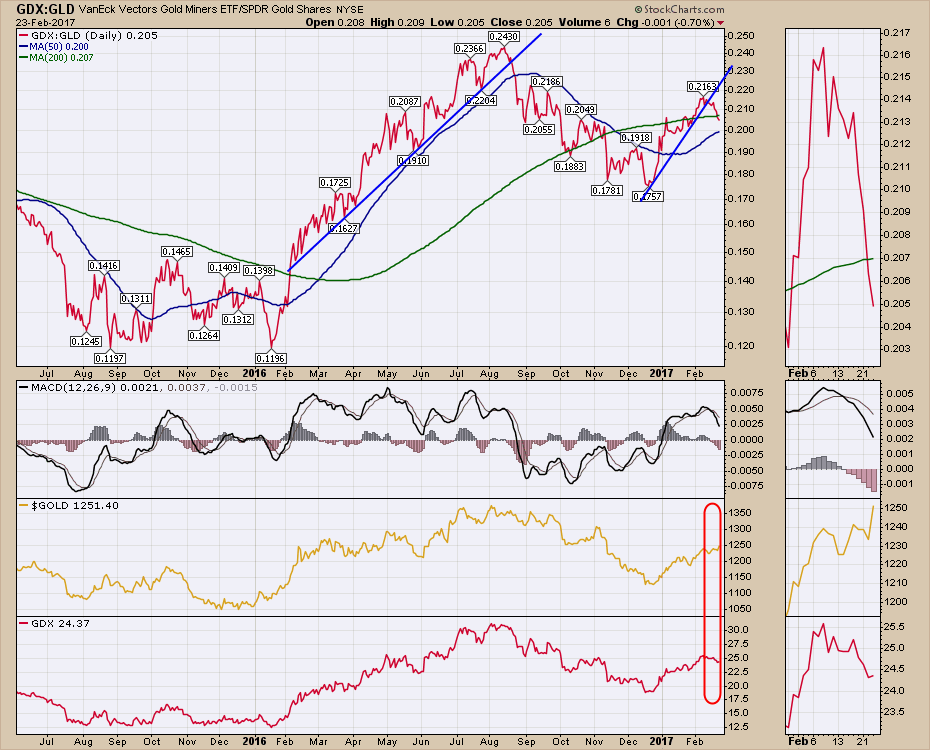Screen dimensions: 930x750
Task: Click the 0.1725 price label
Action: pyautogui.click(x=335, y=183)
